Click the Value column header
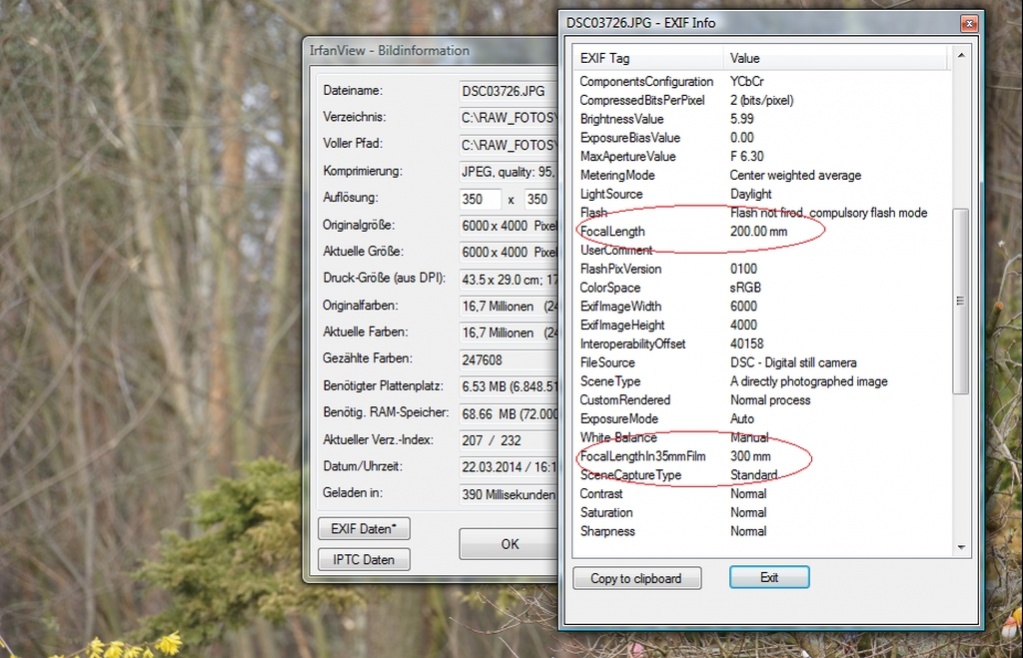Viewport: 1023px width, 658px height. point(835,58)
